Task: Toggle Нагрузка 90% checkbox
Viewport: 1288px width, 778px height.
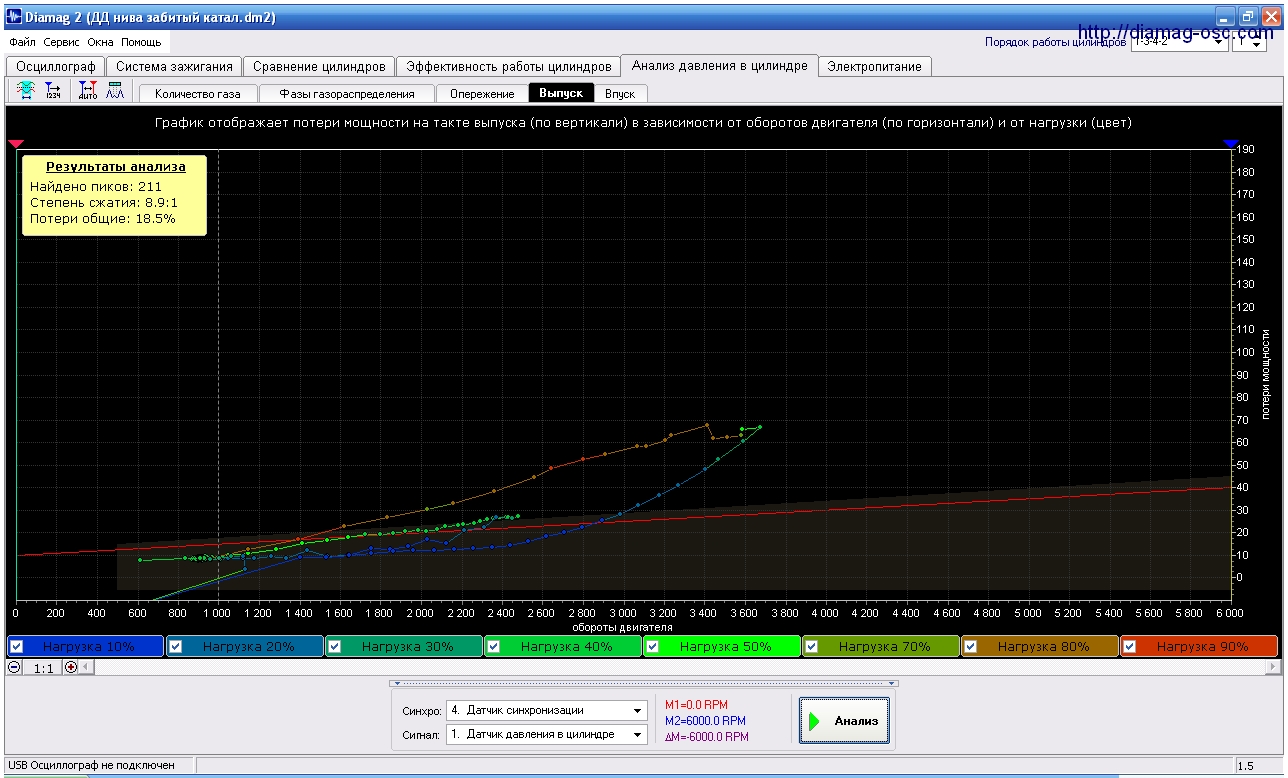Action: pyautogui.click(x=1129, y=646)
